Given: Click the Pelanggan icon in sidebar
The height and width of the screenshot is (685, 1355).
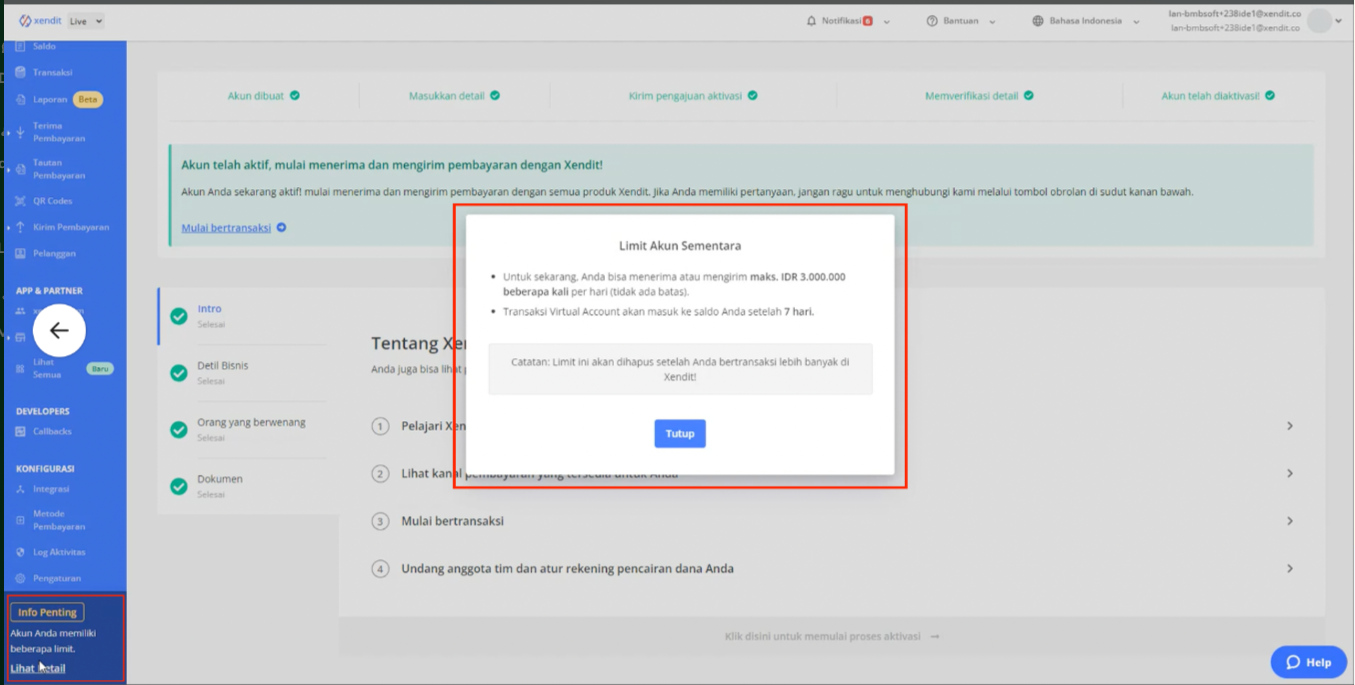Looking at the screenshot, I should pyautogui.click(x=20, y=254).
